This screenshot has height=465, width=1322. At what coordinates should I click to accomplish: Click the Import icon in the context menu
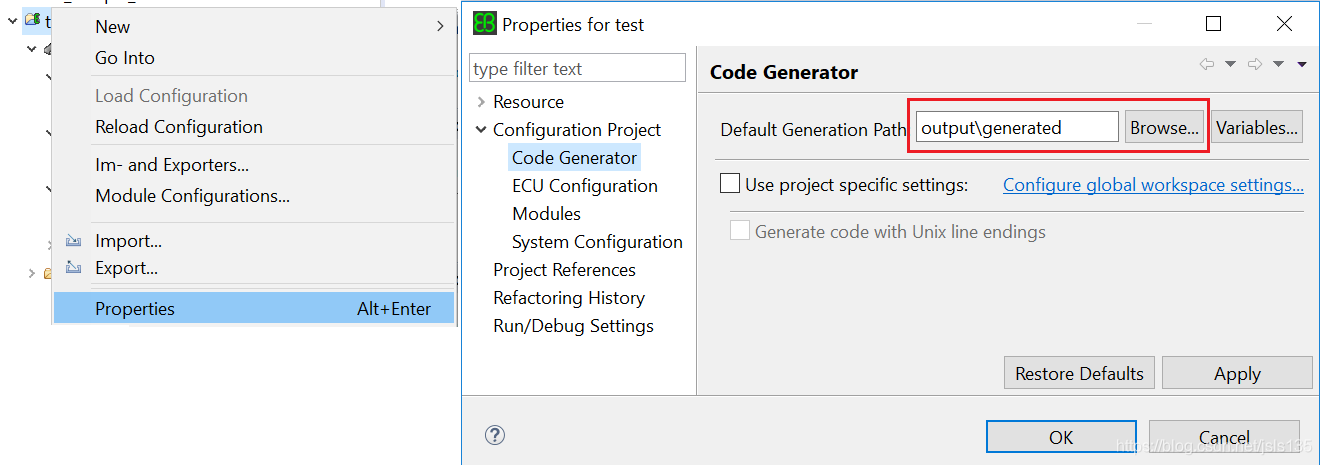pyautogui.click(x=72, y=241)
